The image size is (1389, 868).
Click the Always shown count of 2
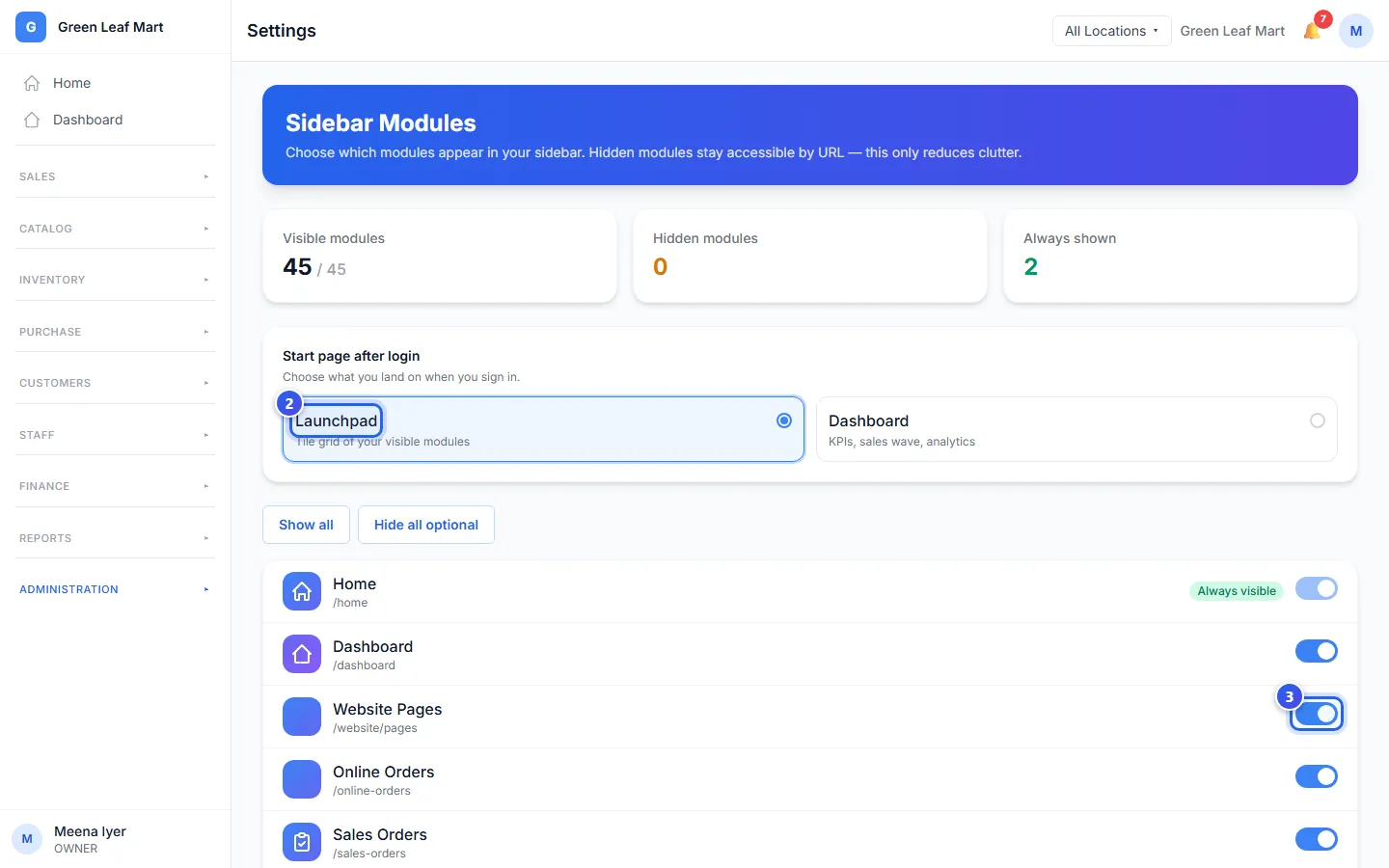[1030, 267]
